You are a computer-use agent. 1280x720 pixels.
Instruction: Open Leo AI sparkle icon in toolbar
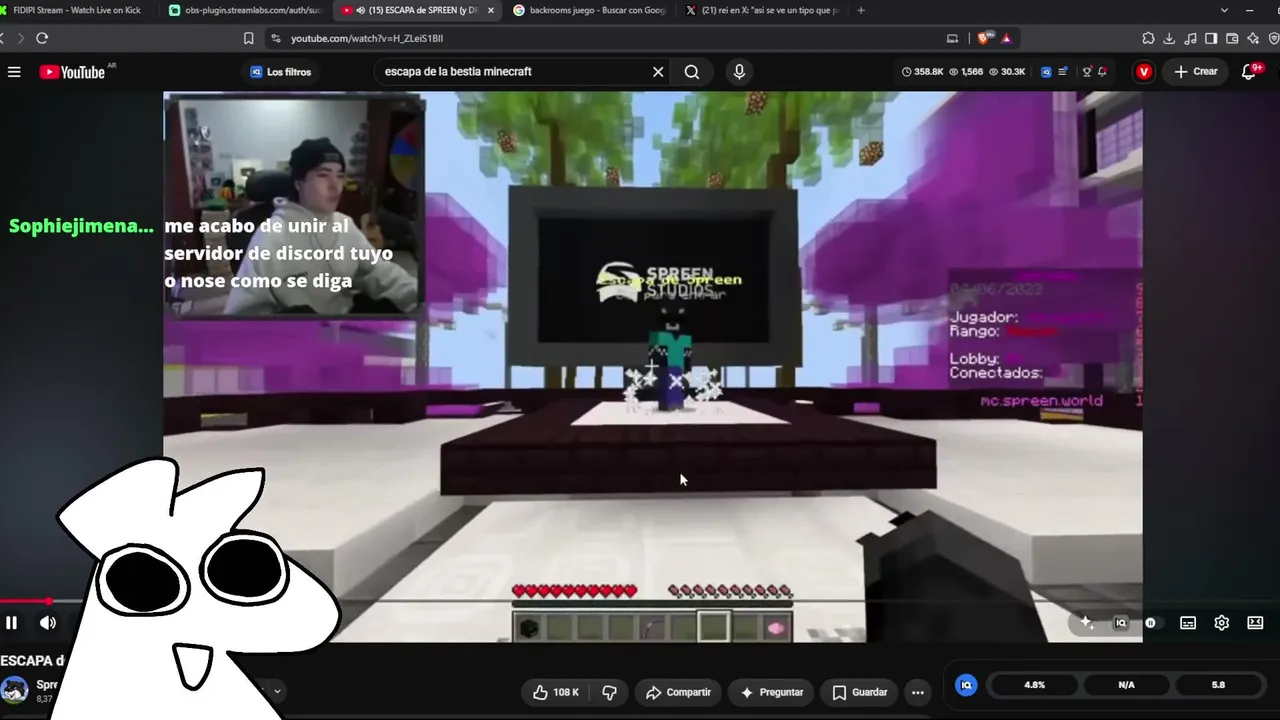[x=1253, y=38]
